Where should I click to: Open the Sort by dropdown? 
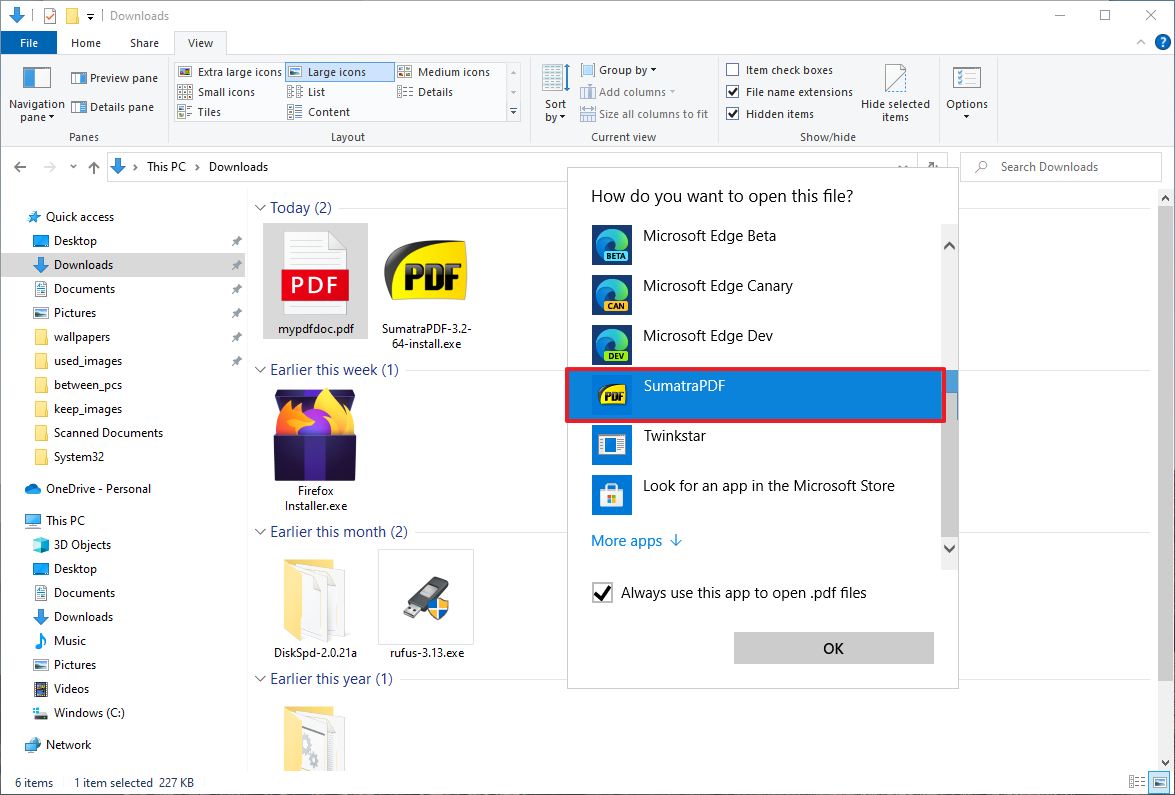coord(555,94)
